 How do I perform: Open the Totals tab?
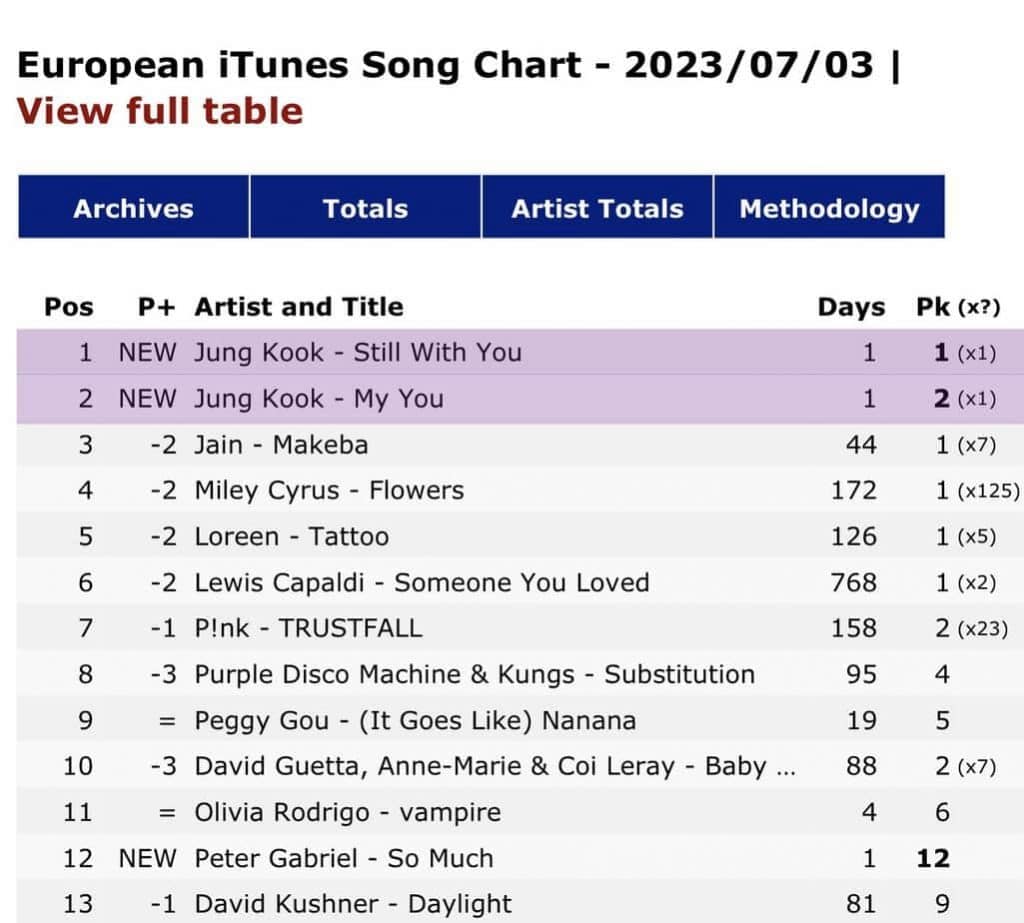point(365,208)
